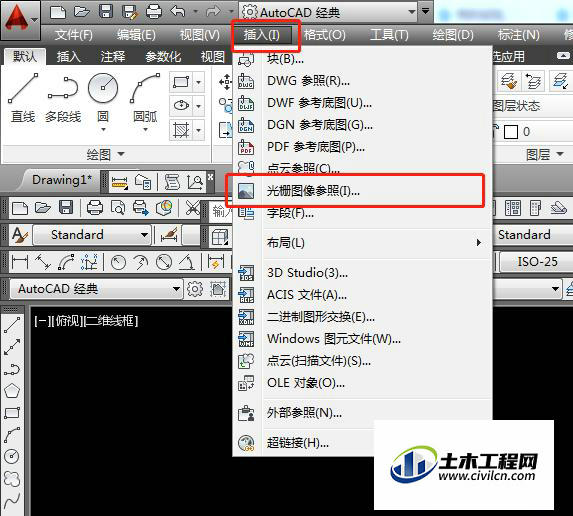Open the 视图(V) menu
The height and width of the screenshot is (516, 573).
[200, 35]
